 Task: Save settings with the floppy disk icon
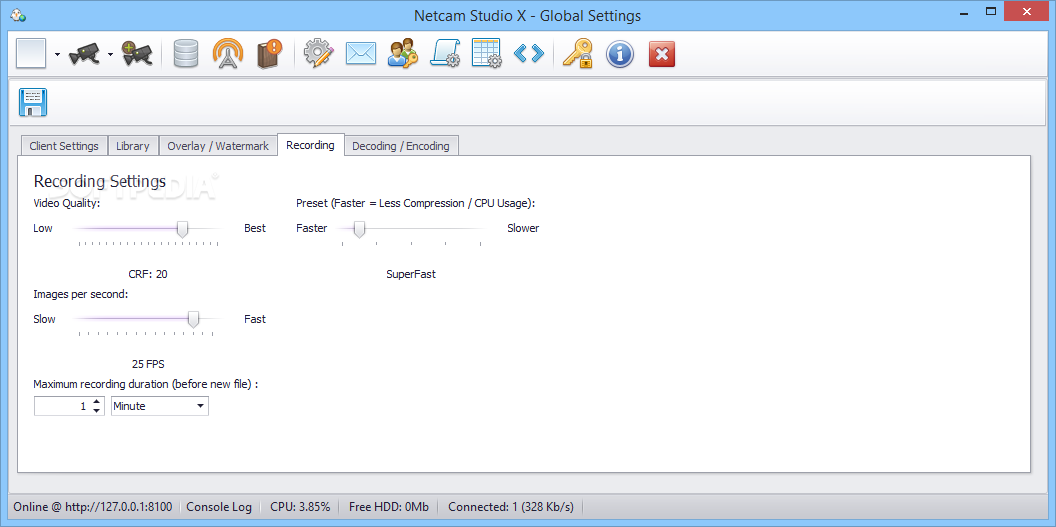32,103
